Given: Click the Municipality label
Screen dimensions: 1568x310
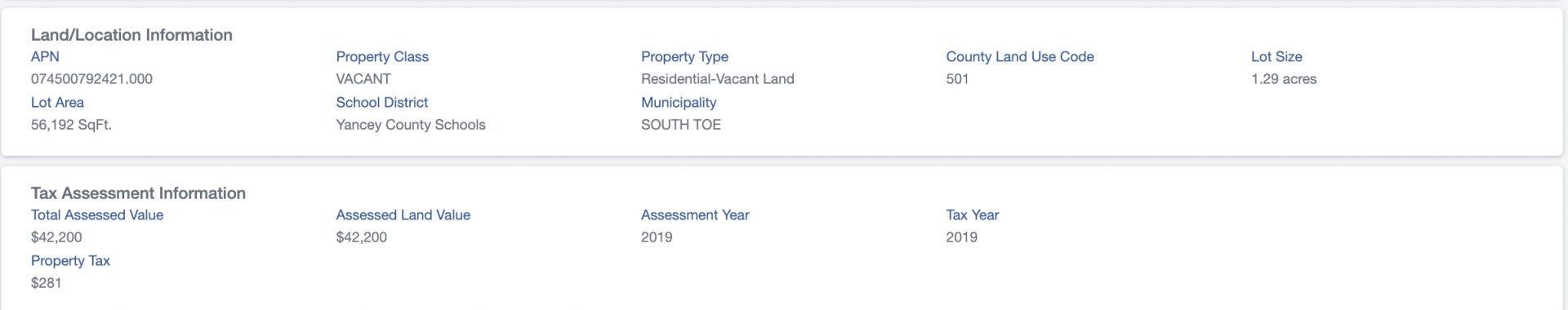Looking at the screenshot, I should pyautogui.click(x=679, y=102).
